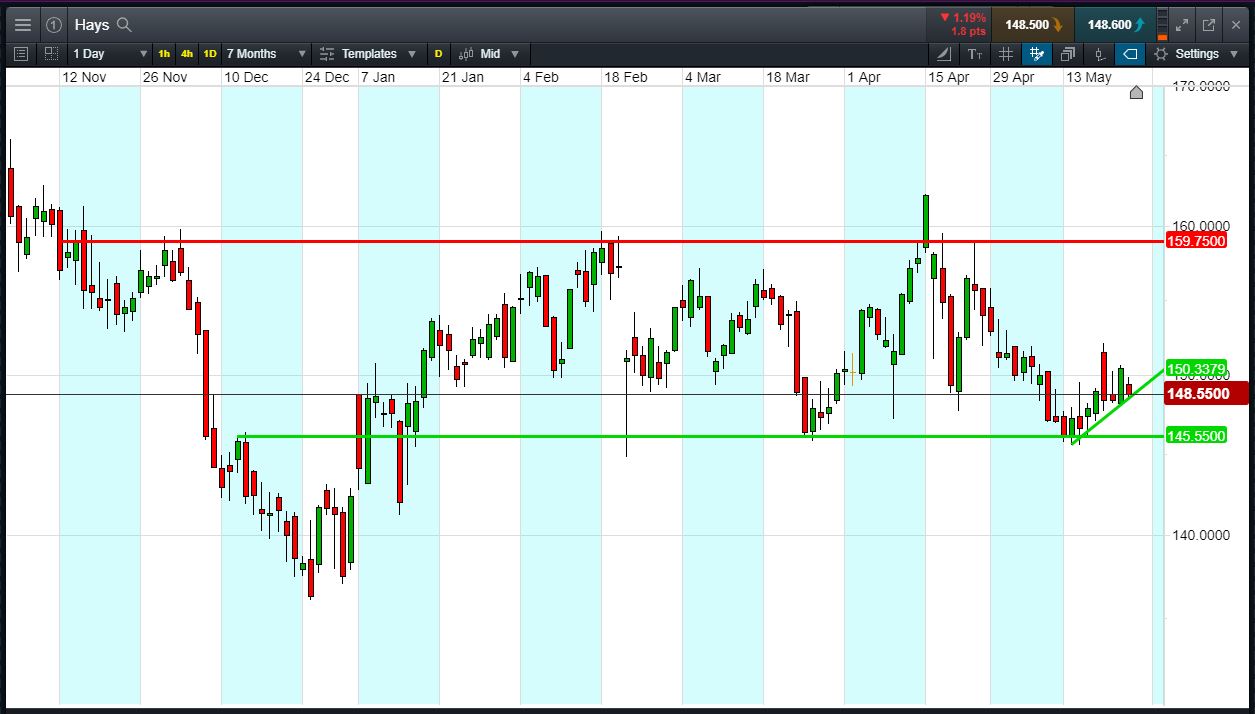Pop out chart into new window
1255x714 pixels.
(x=1208, y=25)
